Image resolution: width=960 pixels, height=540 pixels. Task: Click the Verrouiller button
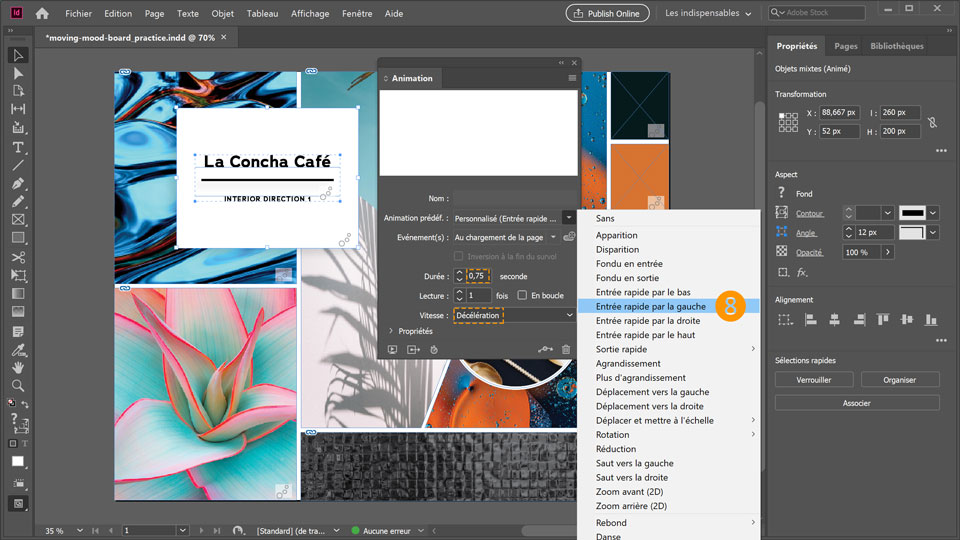[x=814, y=380]
